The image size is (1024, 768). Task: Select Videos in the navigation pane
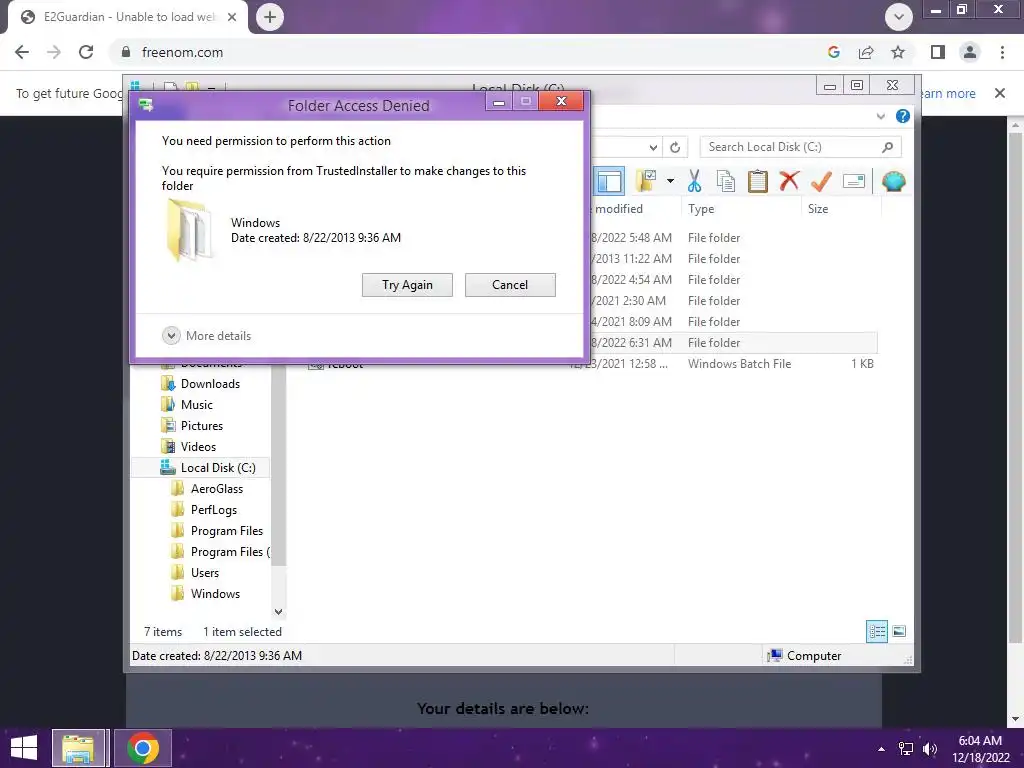(199, 447)
